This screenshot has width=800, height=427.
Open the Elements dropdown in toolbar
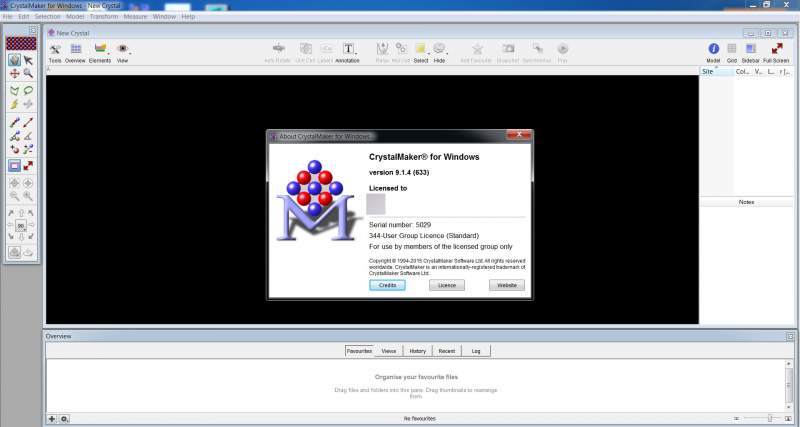(101, 53)
